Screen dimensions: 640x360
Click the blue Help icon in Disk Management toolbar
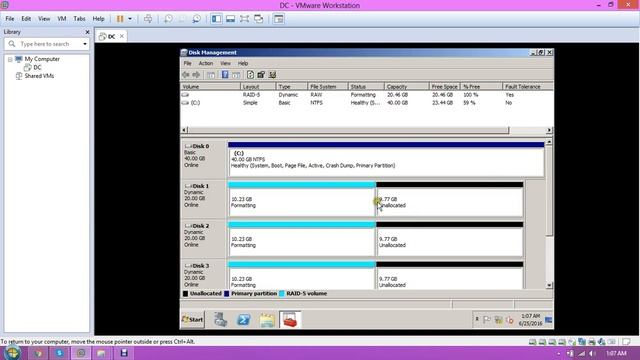225,75
